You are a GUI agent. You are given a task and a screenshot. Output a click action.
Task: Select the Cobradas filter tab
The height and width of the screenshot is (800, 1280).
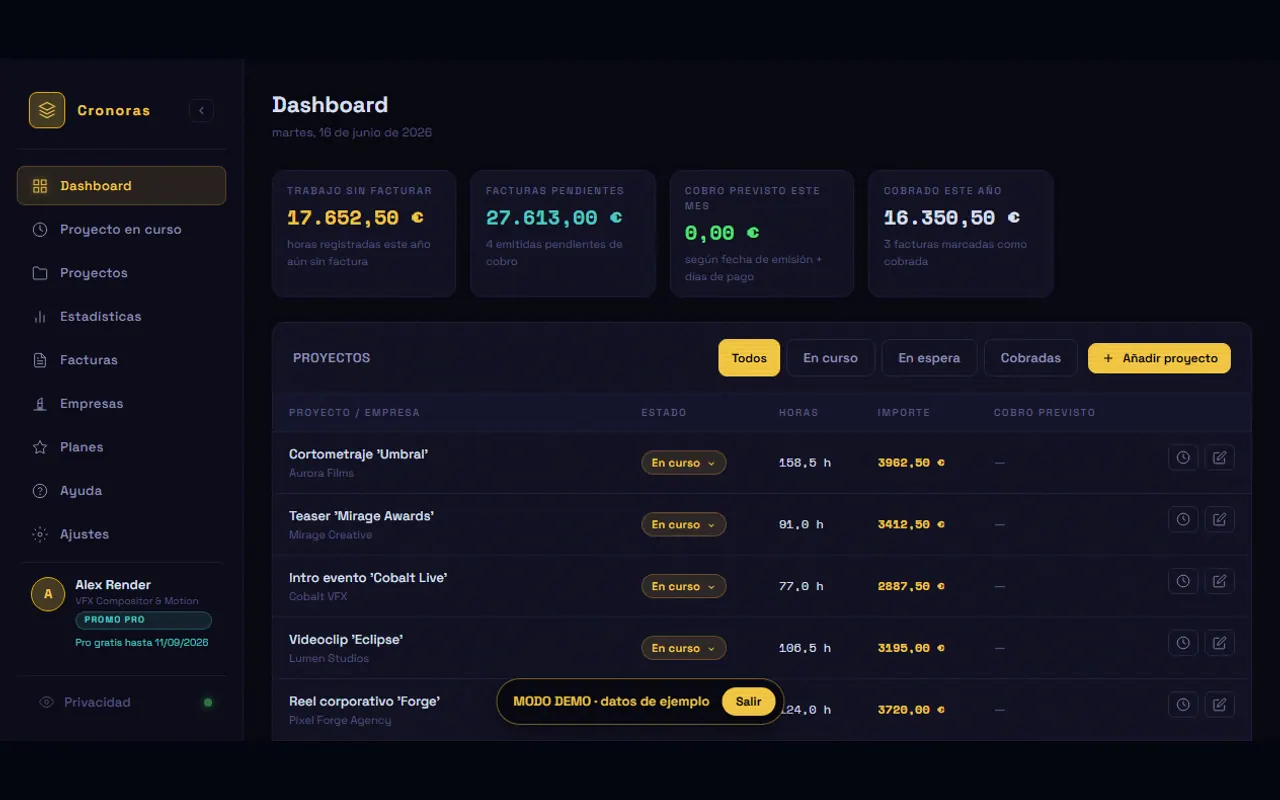point(1030,358)
